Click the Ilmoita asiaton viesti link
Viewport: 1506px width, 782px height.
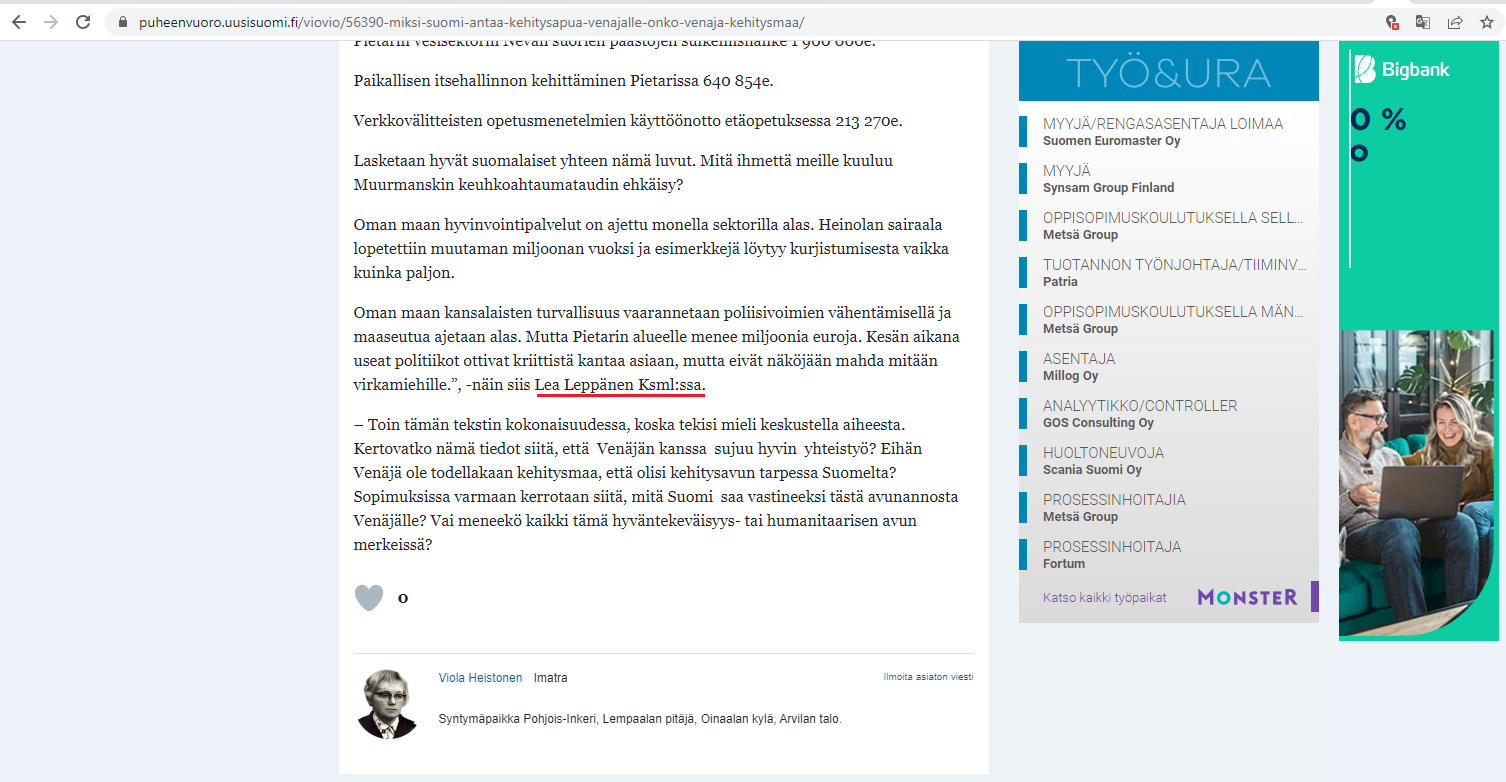[928, 677]
